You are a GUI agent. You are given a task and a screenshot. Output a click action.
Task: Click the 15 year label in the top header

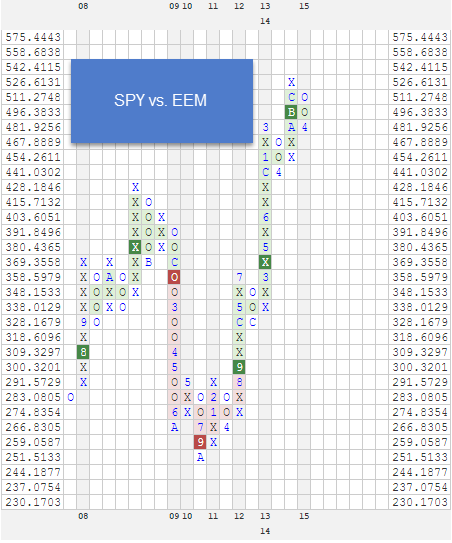(x=304, y=6)
